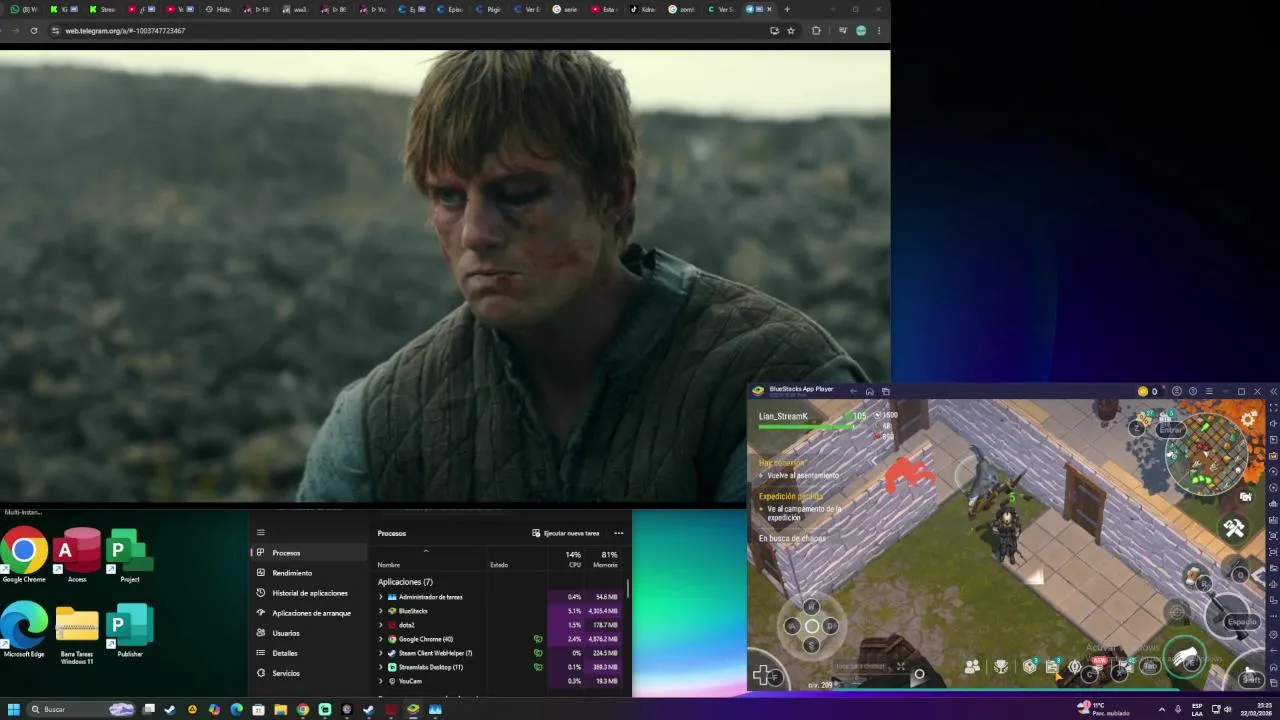Click BlueStacks coin balance icon
The height and width of the screenshot is (720, 1280).
(x=1143, y=391)
